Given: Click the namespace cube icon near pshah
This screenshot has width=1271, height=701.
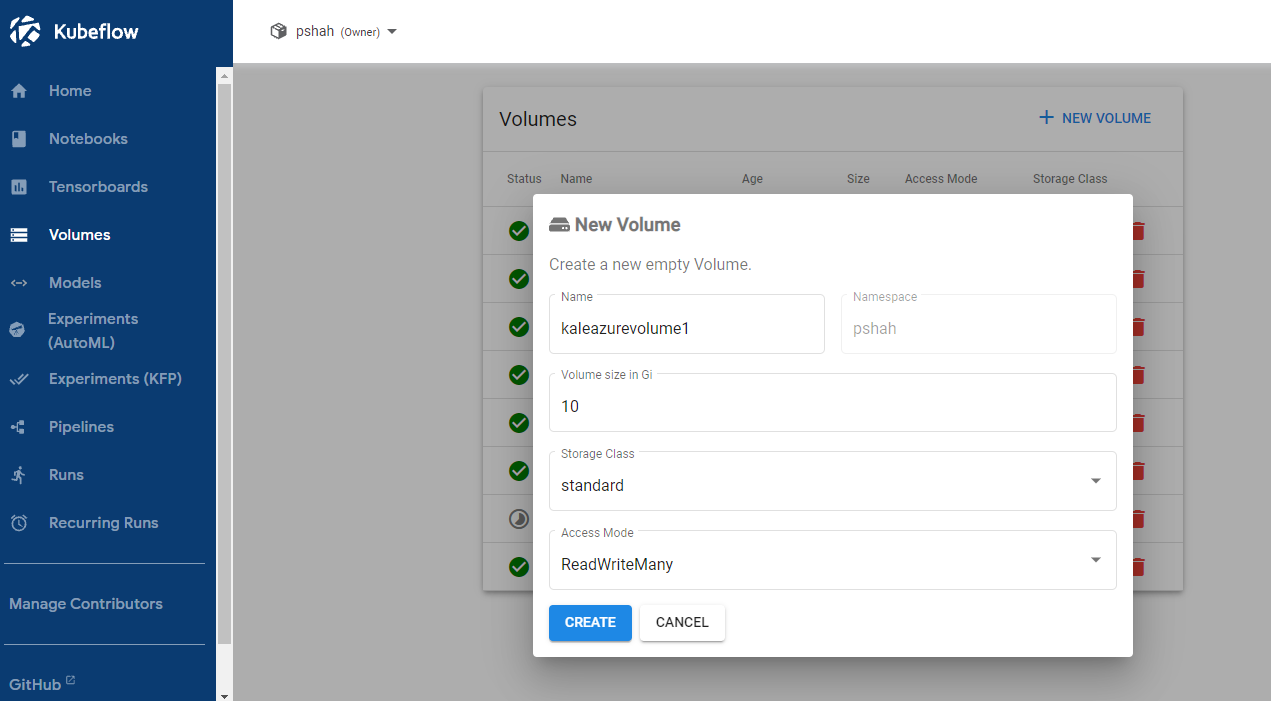Looking at the screenshot, I should point(278,30).
